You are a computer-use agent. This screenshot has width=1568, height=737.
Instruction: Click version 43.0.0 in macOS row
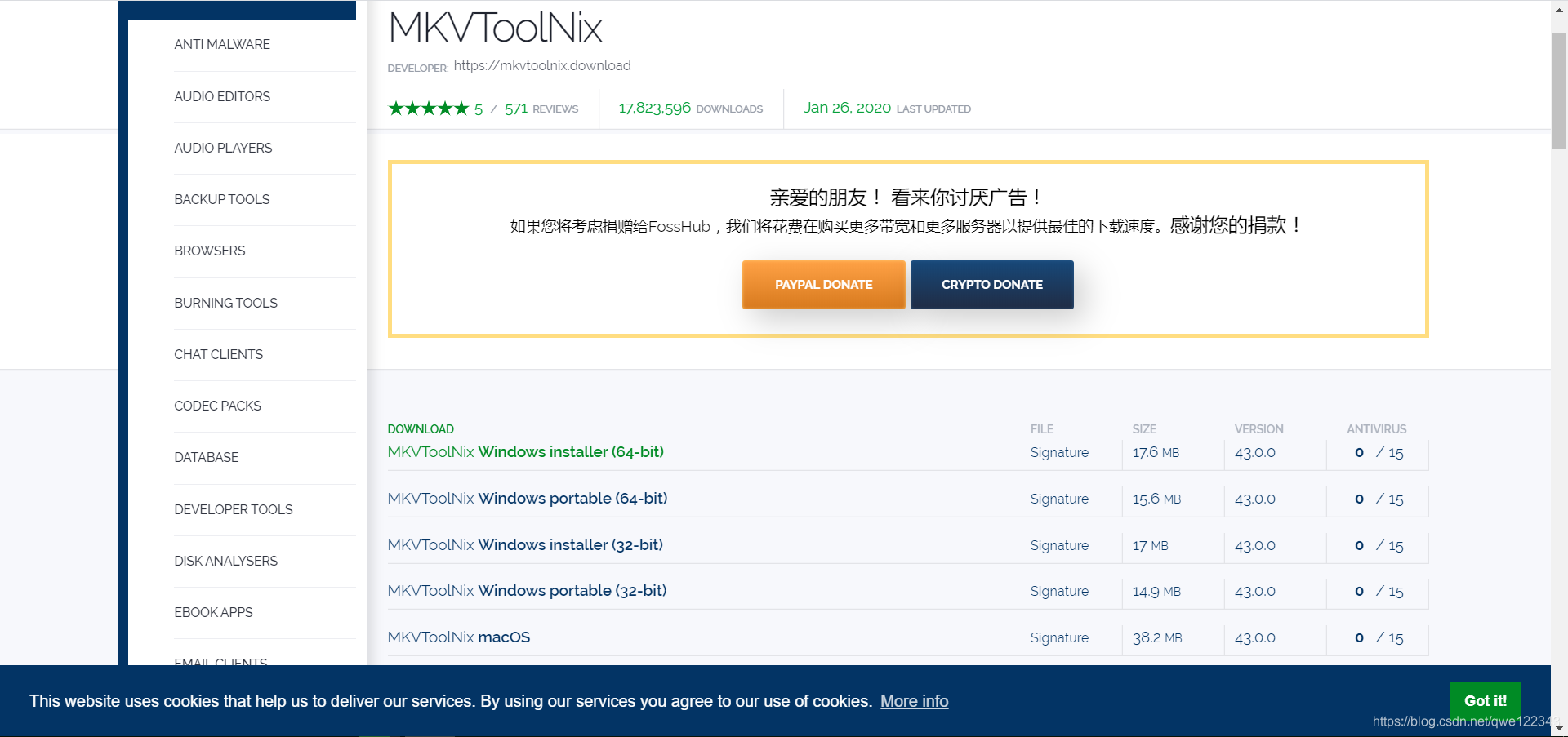pyautogui.click(x=1255, y=637)
